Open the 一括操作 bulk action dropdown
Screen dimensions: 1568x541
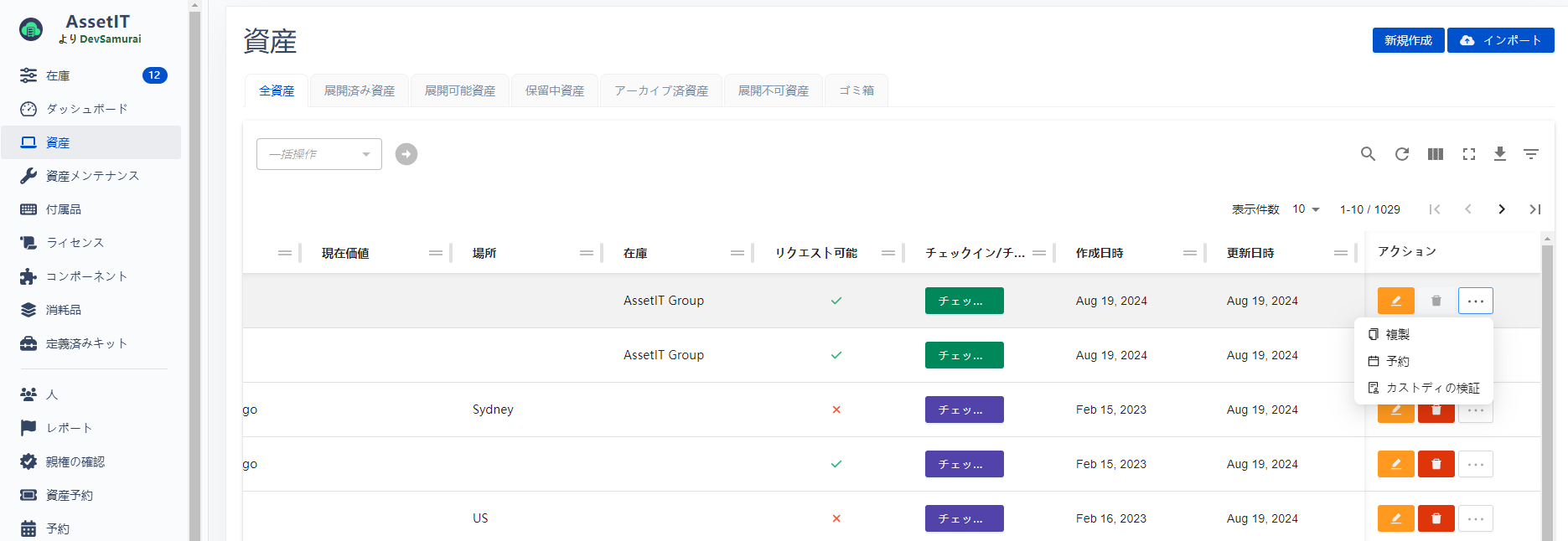click(318, 154)
